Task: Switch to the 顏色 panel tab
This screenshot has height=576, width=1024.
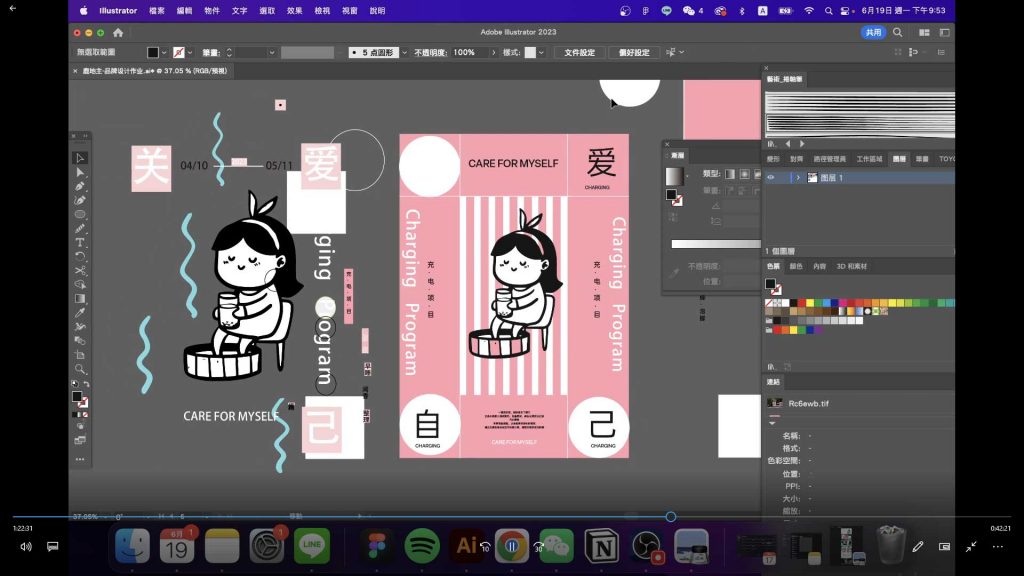Action: click(x=795, y=266)
